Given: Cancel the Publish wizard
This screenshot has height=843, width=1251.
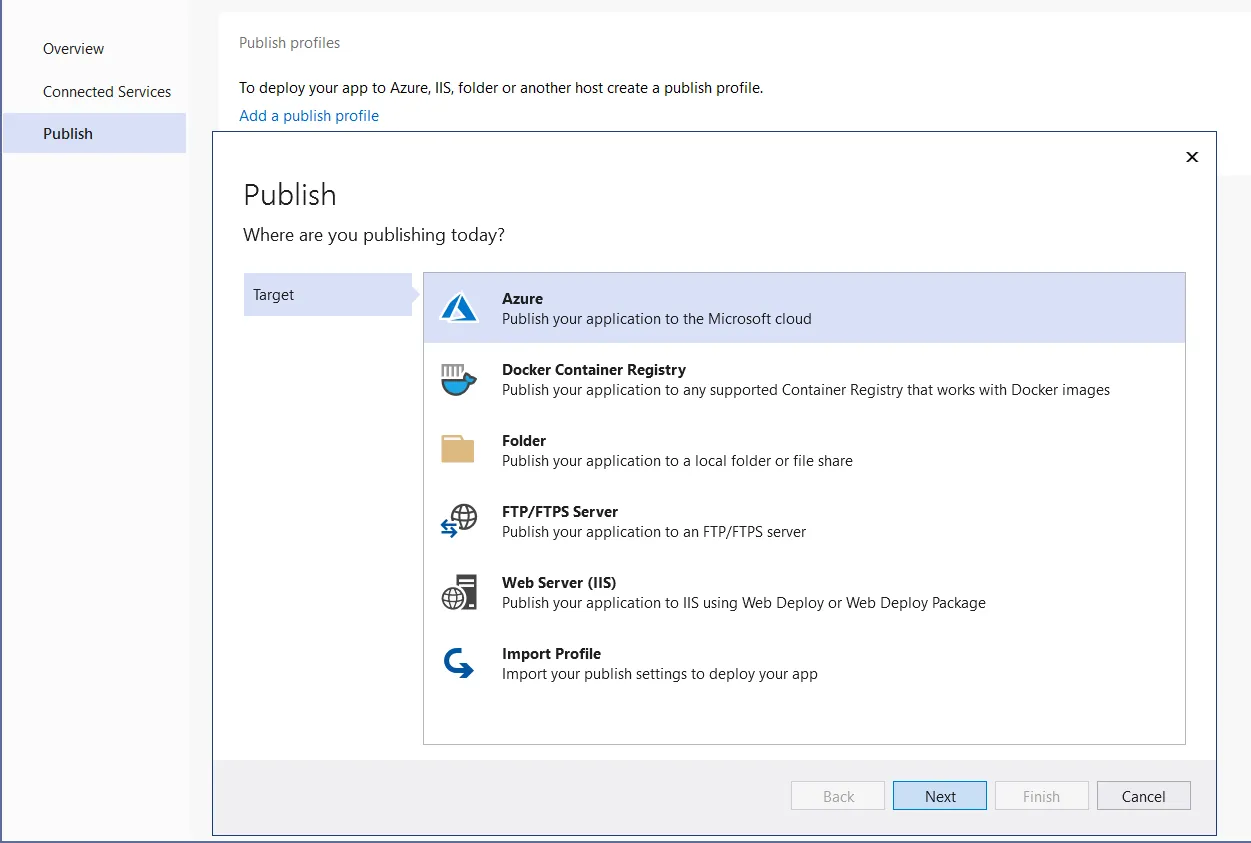Looking at the screenshot, I should point(1143,795).
